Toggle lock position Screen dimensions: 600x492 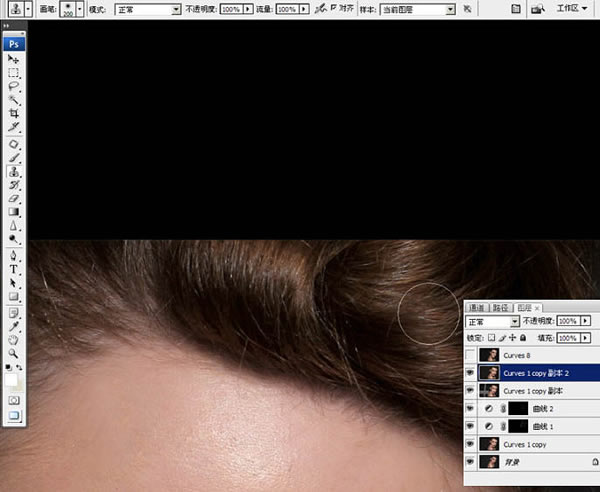513,338
